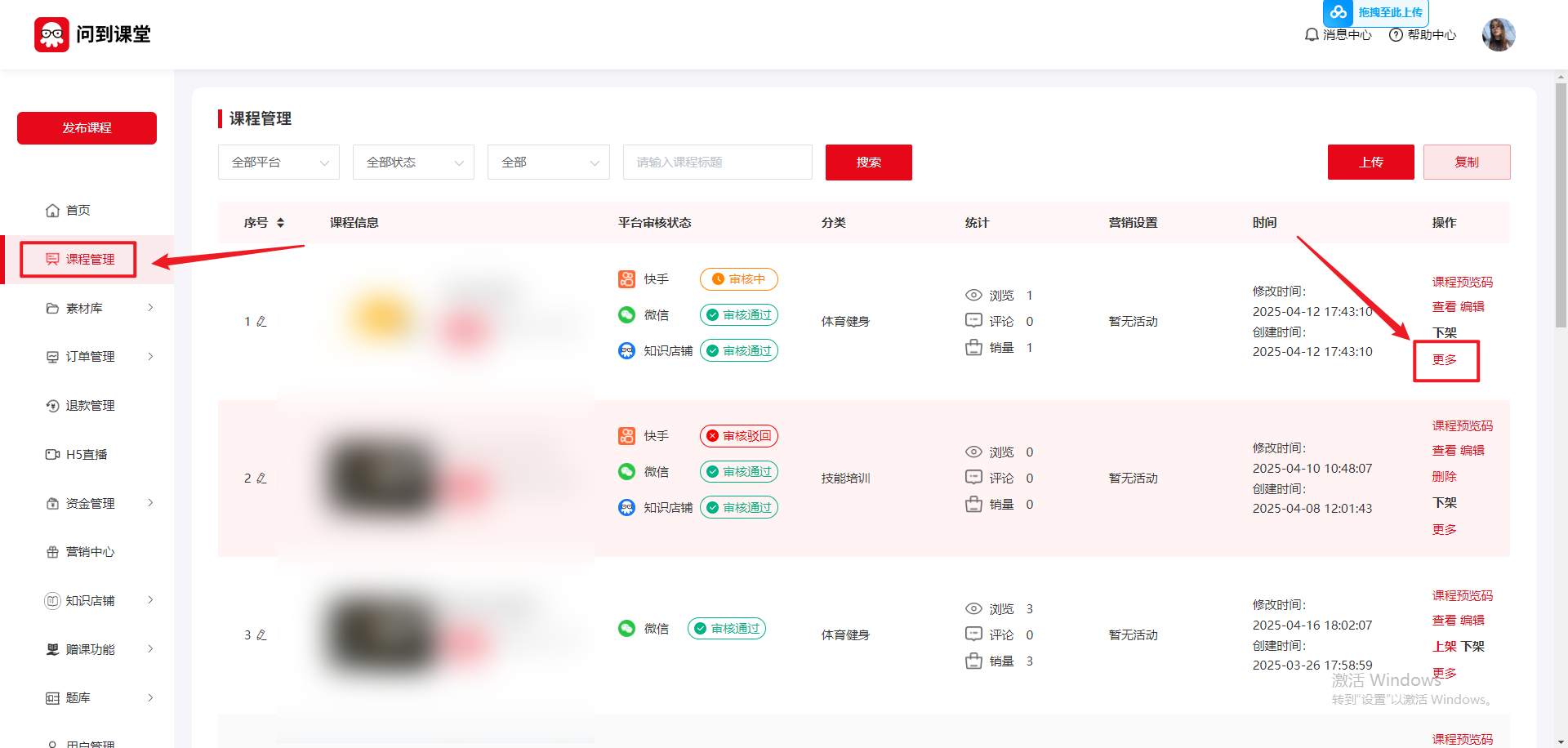Open the 全部状态 dropdown
Image resolution: width=1568 pixels, height=748 pixels.
413,163
